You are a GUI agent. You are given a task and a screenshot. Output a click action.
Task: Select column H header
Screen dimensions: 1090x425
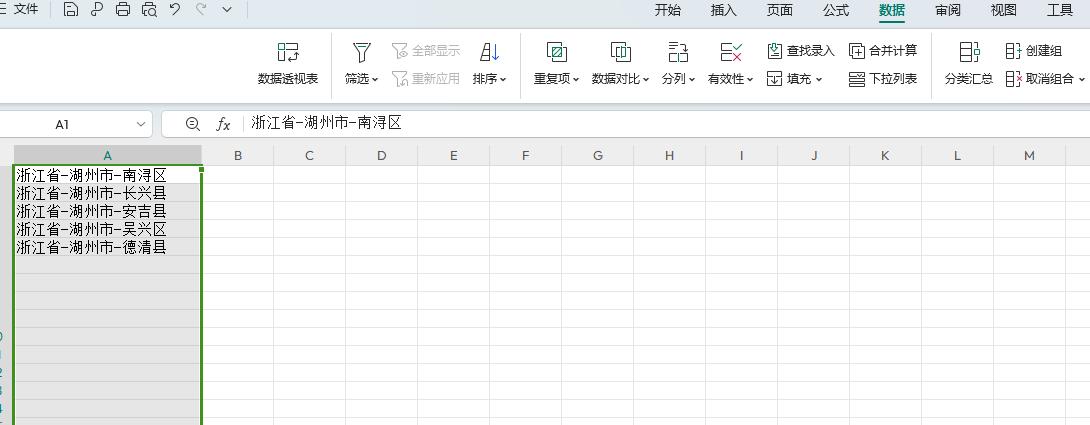[x=669, y=156]
